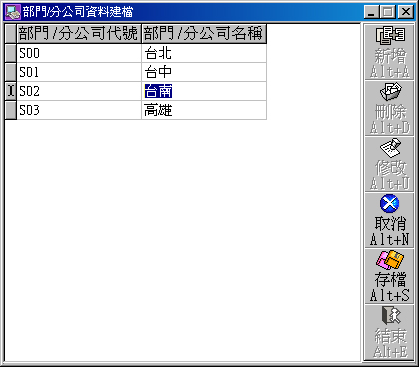Click the 台北 name cell
Viewport: 419px width, 367px height.
click(x=204, y=53)
